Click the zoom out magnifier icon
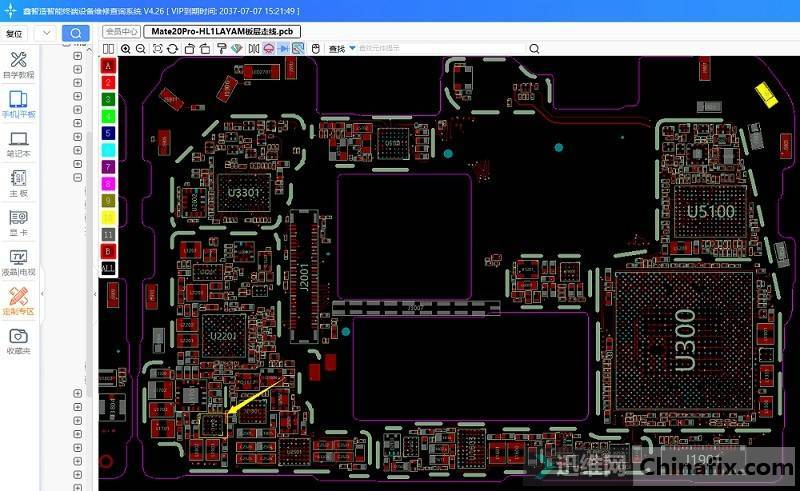Viewport: 800px width, 491px height. pyautogui.click(x=141, y=48)
